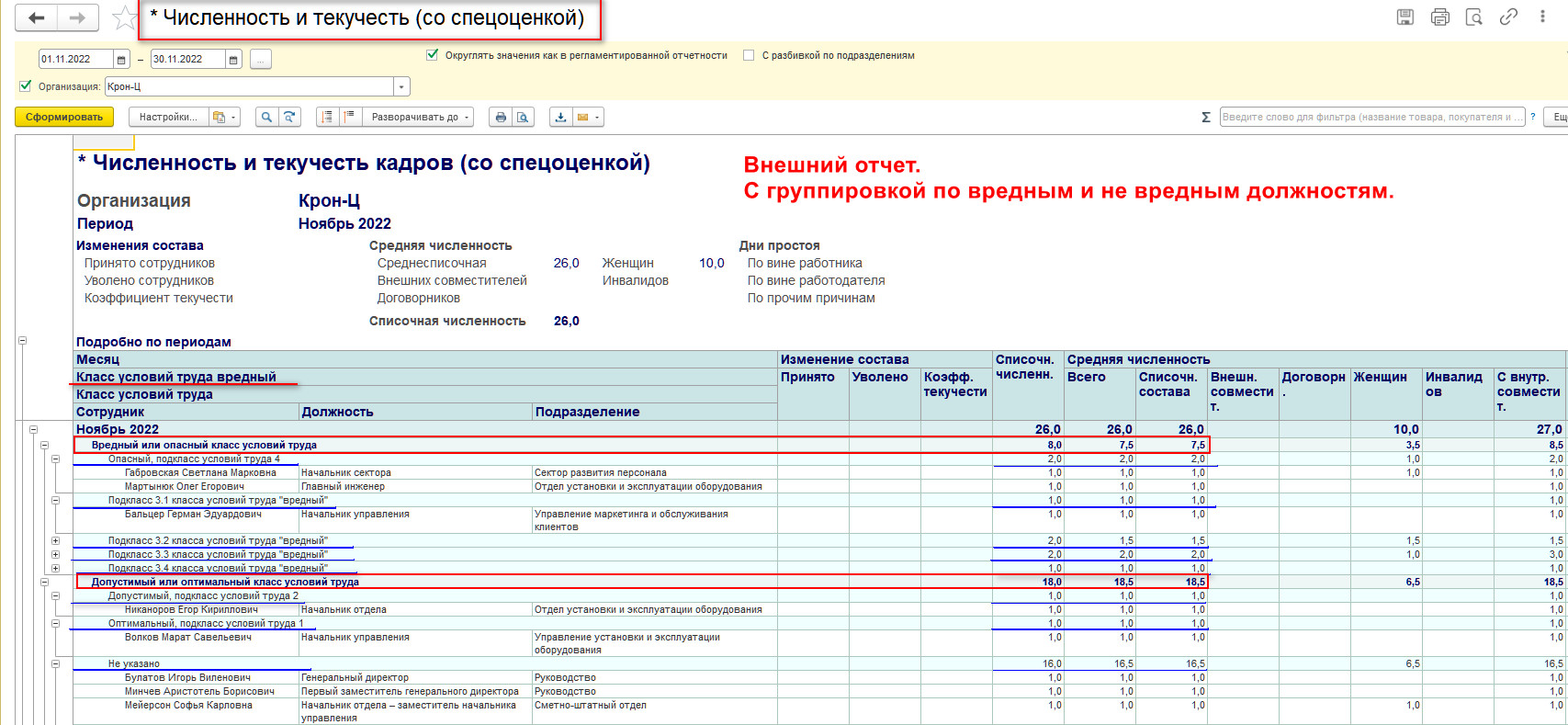Click the download/save report icon
Viewport: 1568px width, 725px height.
[x=560, y=117]
